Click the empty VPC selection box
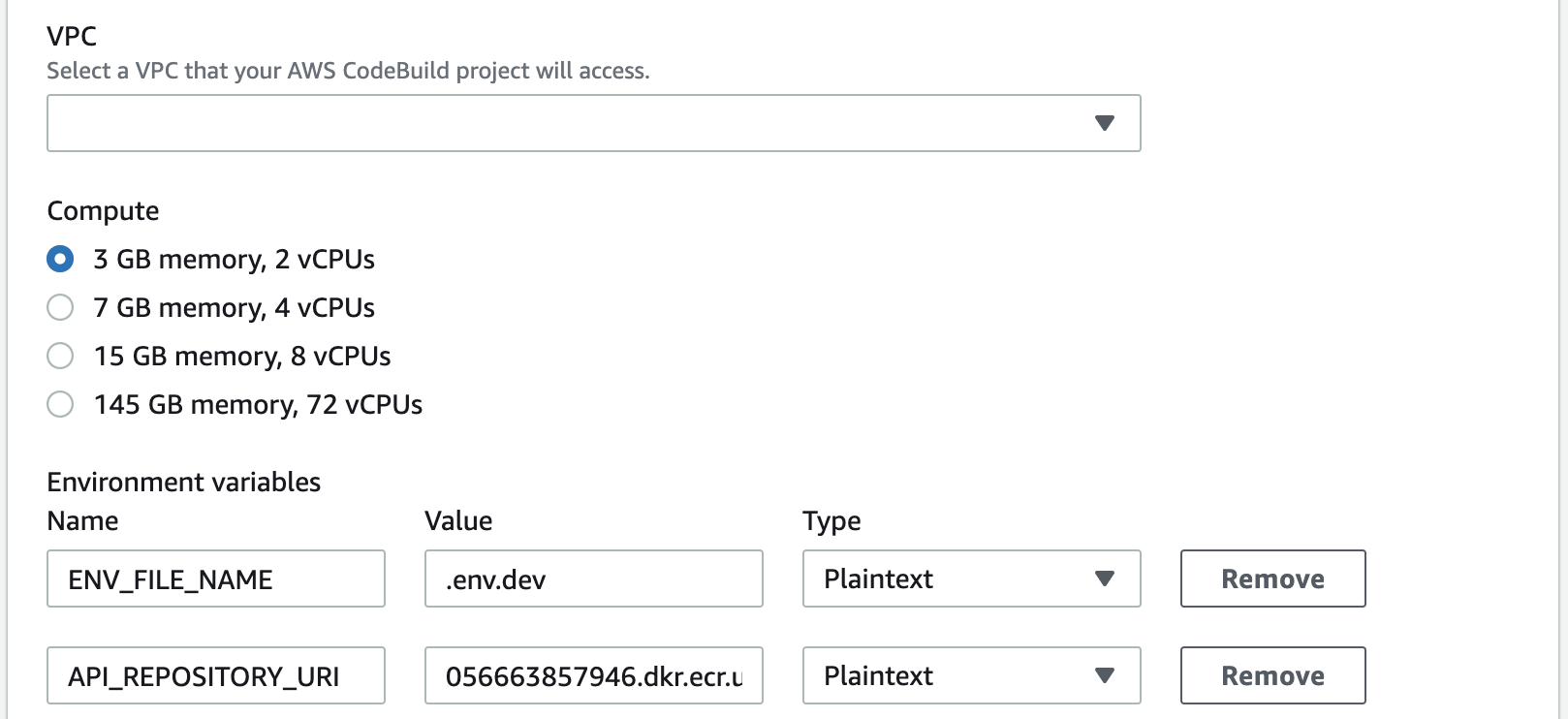 485,123
